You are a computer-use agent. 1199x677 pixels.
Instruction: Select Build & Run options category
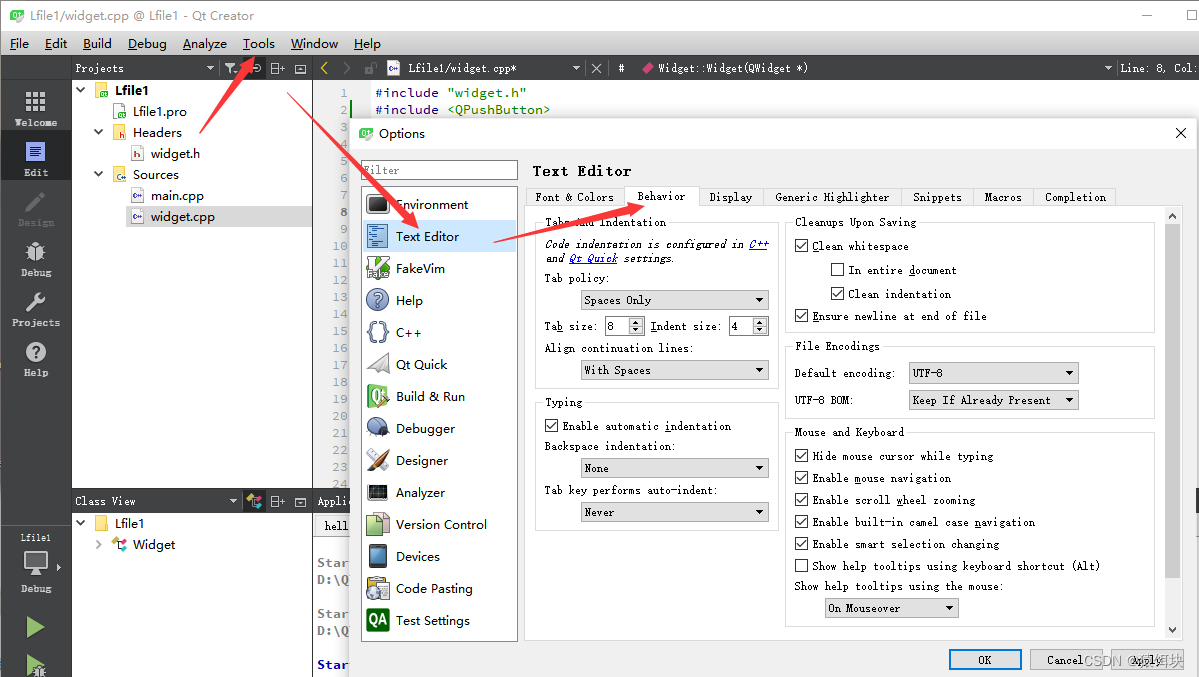(x=440, y=396)
